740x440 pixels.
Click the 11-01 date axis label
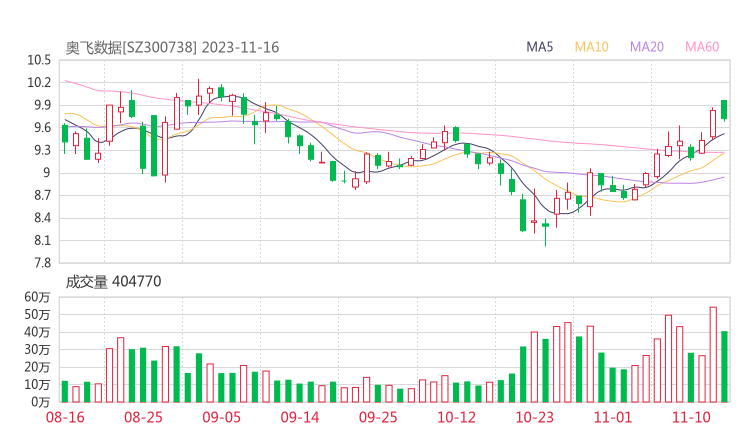613,417
